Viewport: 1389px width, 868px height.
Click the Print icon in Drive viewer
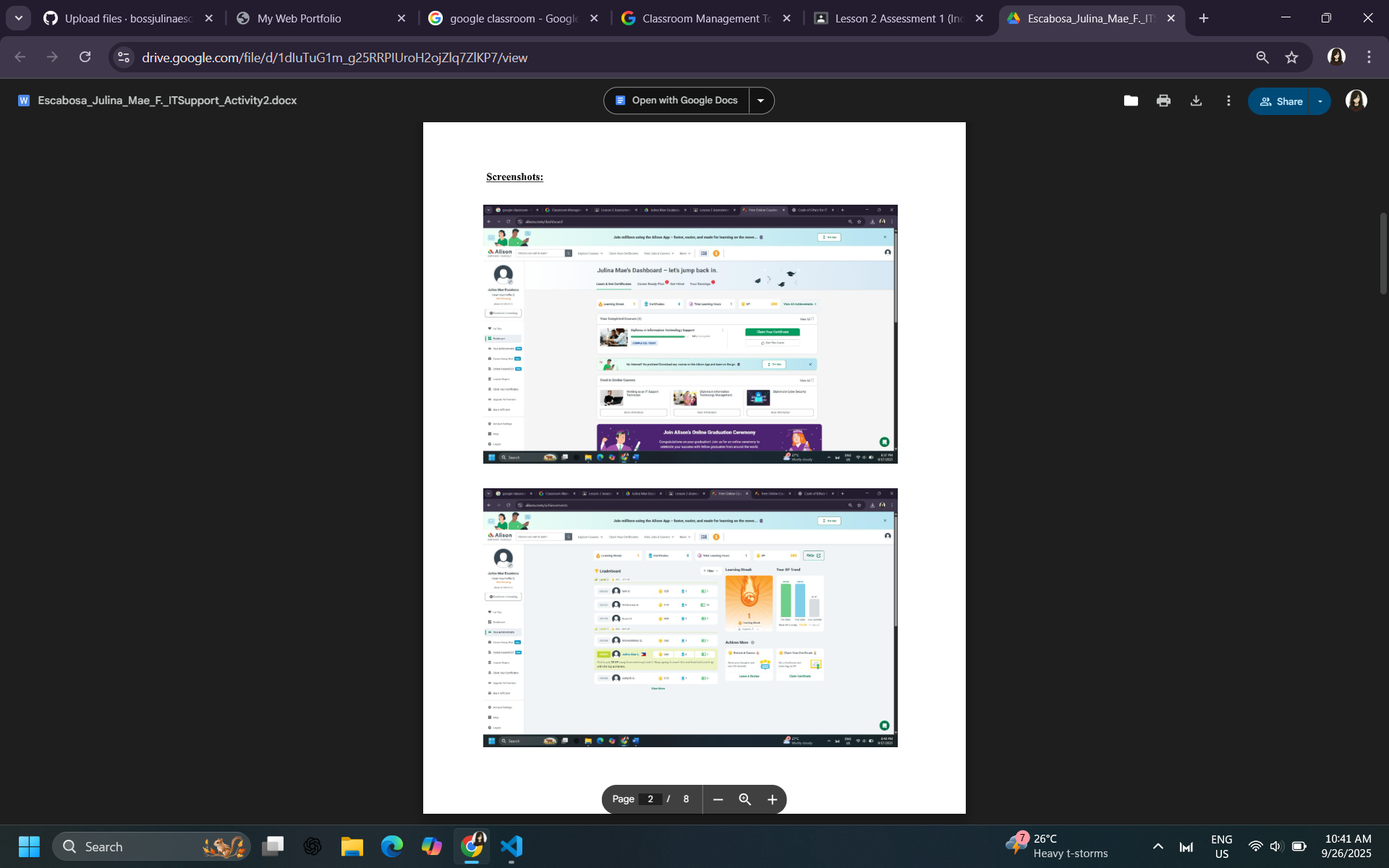pos(1163,101)
